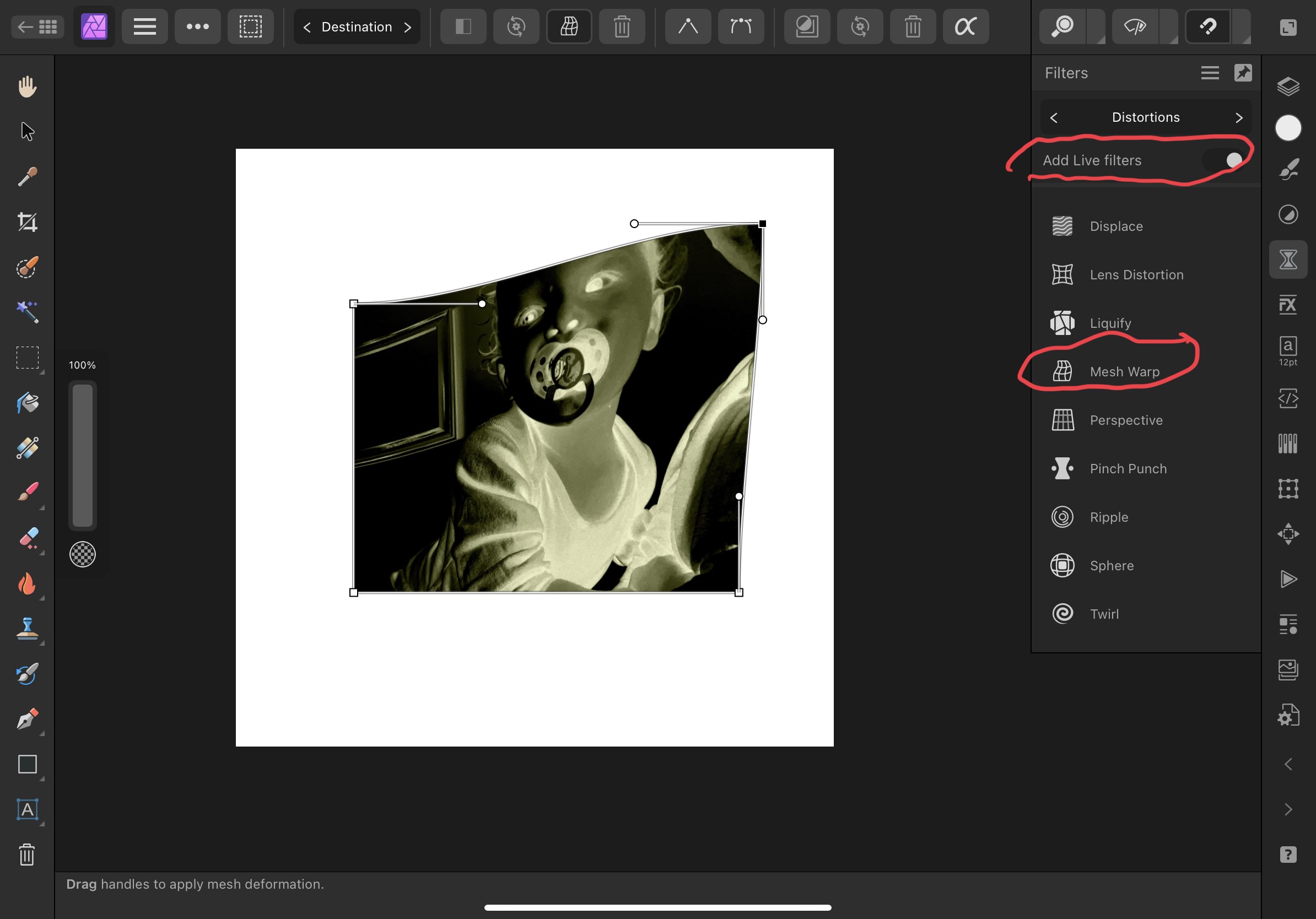
Task: Open the Layers studio icon
Action: (1288, 87)
